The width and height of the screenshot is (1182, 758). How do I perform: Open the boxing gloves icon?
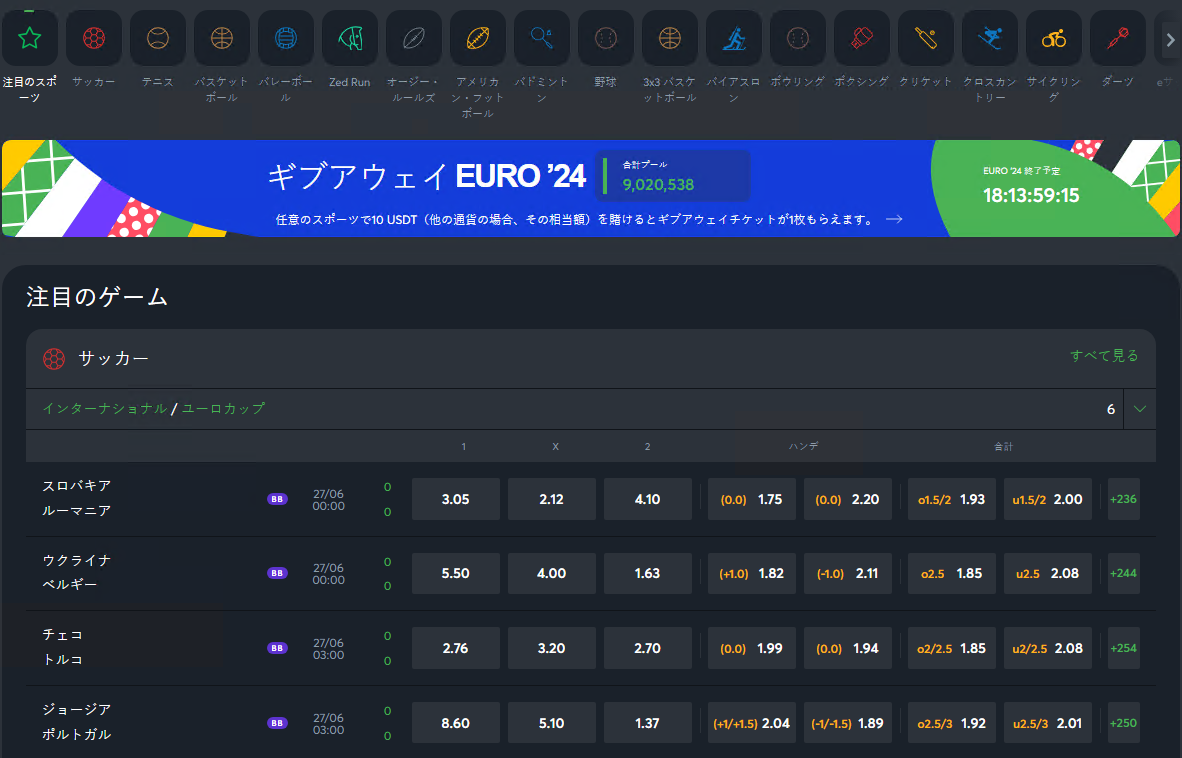[x=862, y=38]
